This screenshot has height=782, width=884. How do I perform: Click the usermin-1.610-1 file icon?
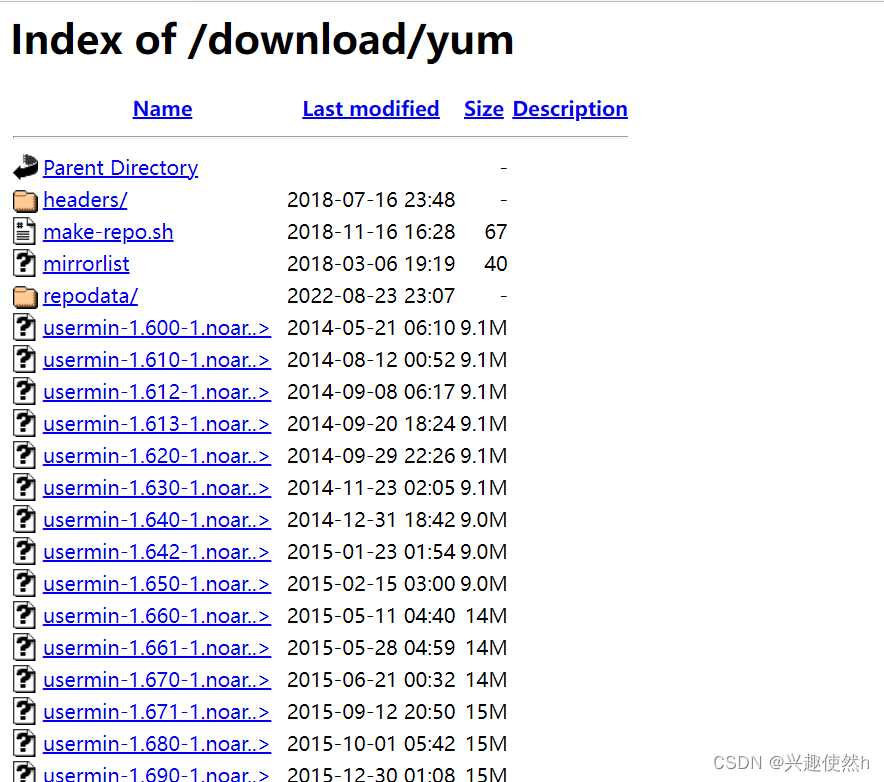[x=24, y=360]
